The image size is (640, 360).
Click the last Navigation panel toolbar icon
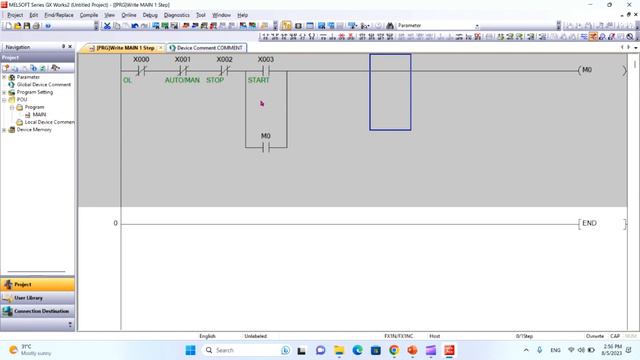click(x=55, y=68)
